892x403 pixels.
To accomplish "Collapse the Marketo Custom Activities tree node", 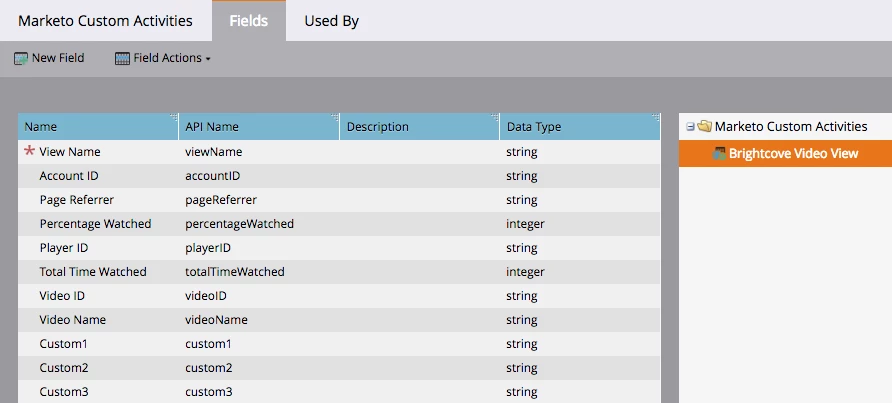I will 690,126.
